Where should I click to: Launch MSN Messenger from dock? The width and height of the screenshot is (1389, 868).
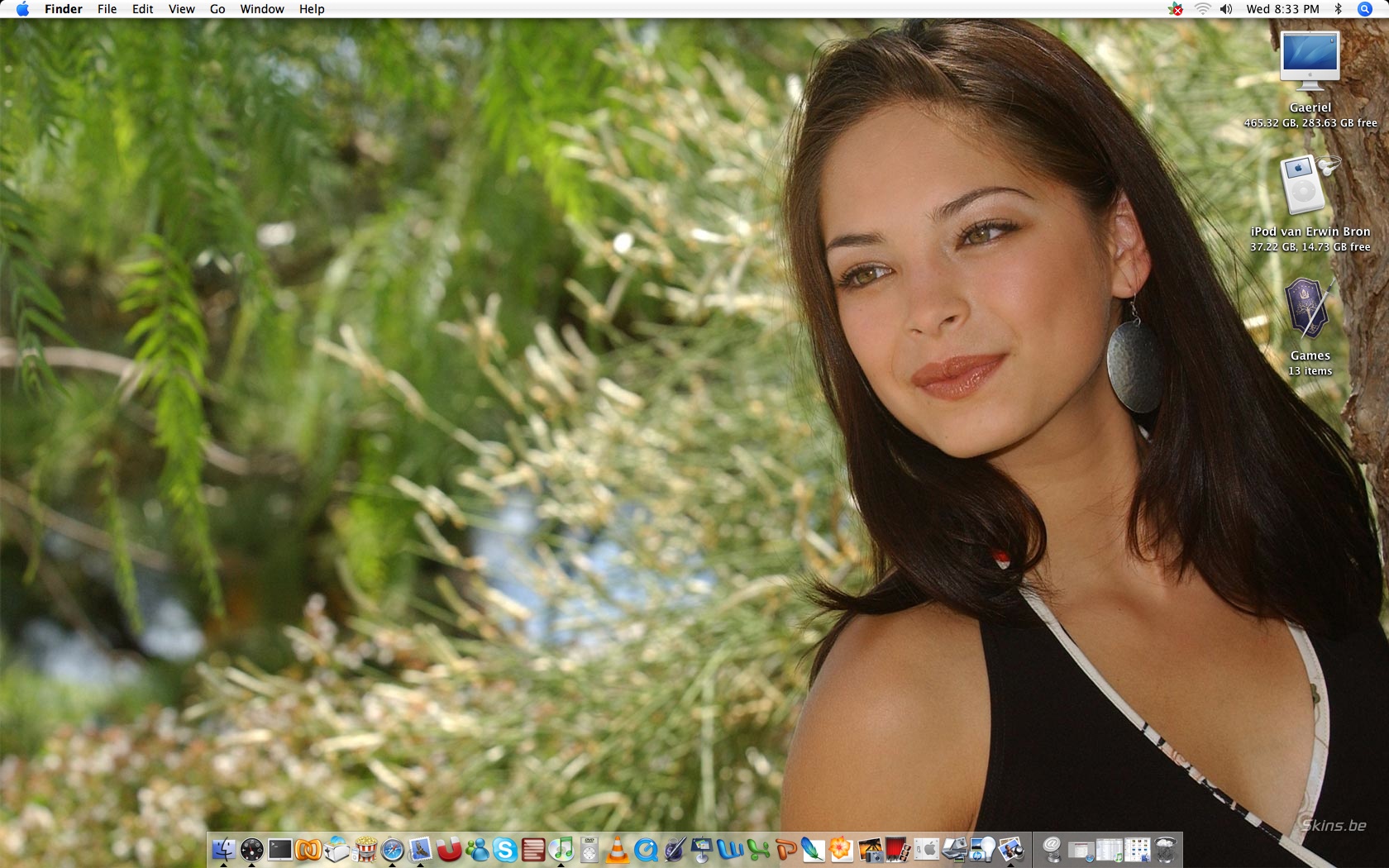click(476, 849)
